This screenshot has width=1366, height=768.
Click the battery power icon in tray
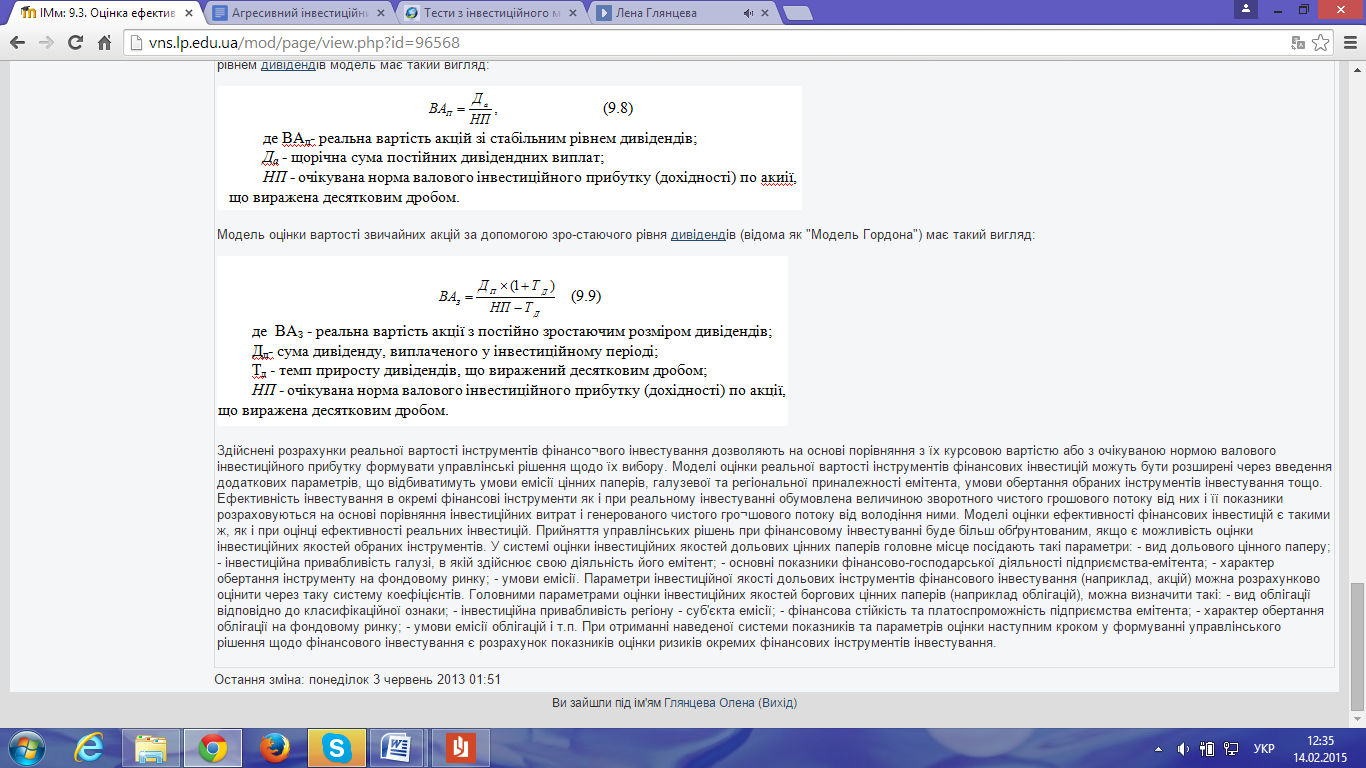1206,748
